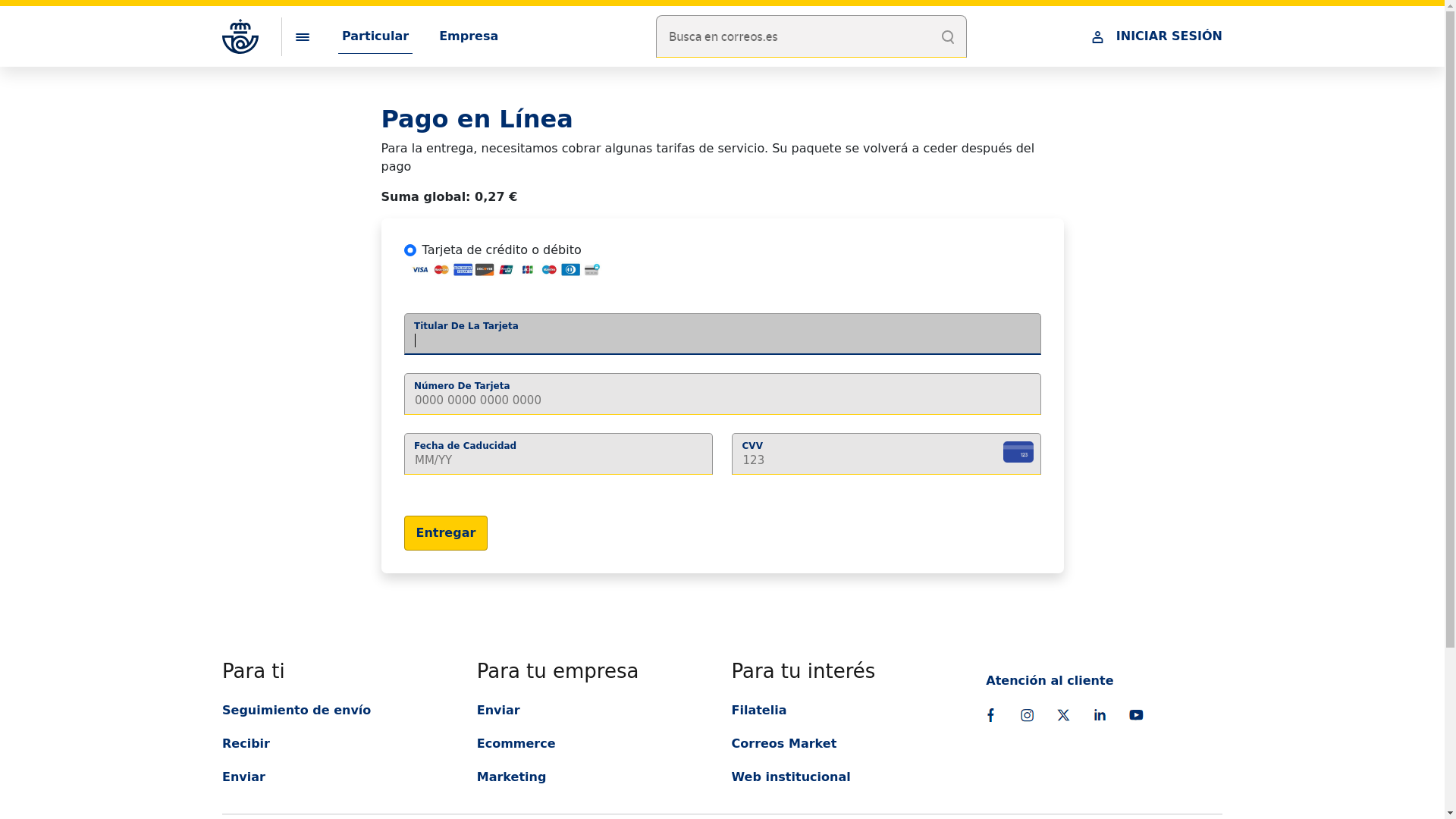Click the Correos horn logo
Screen dimensions: 1456x819
pyautogui.click(x=240, y=36)
